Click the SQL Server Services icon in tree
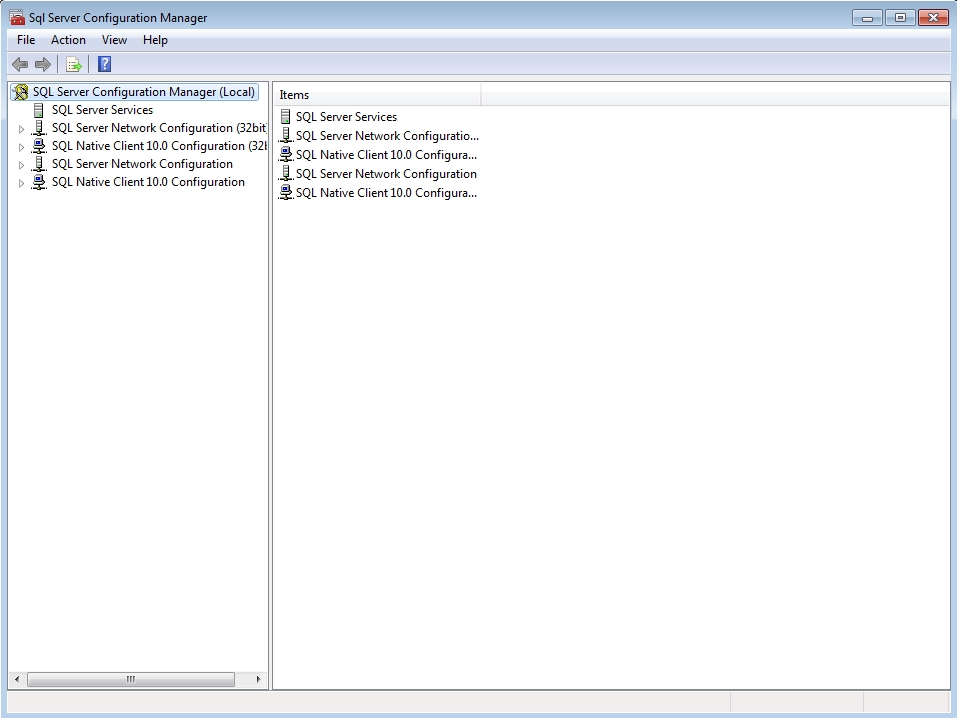The width and height of the screenshot is (957, 718). pos(39,110)
